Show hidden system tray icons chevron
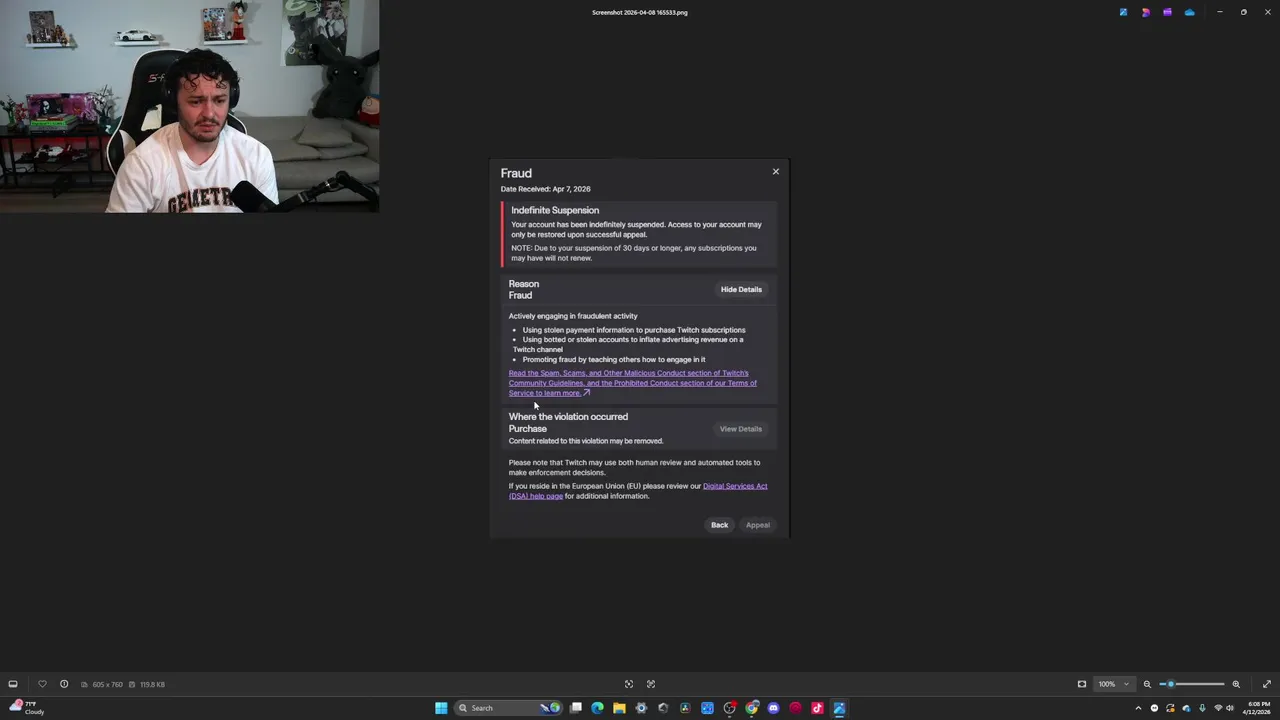Viewport: 1280px width, 720px height. click(x=1138, y=708)
